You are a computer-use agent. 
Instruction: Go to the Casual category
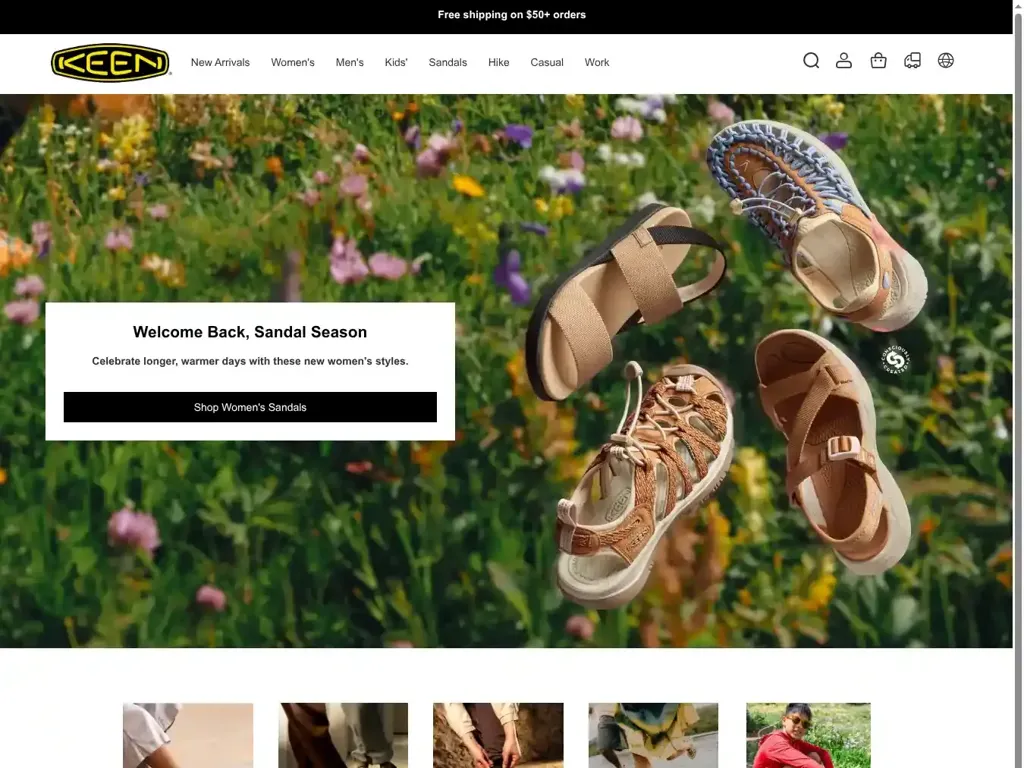click(546, 62)
